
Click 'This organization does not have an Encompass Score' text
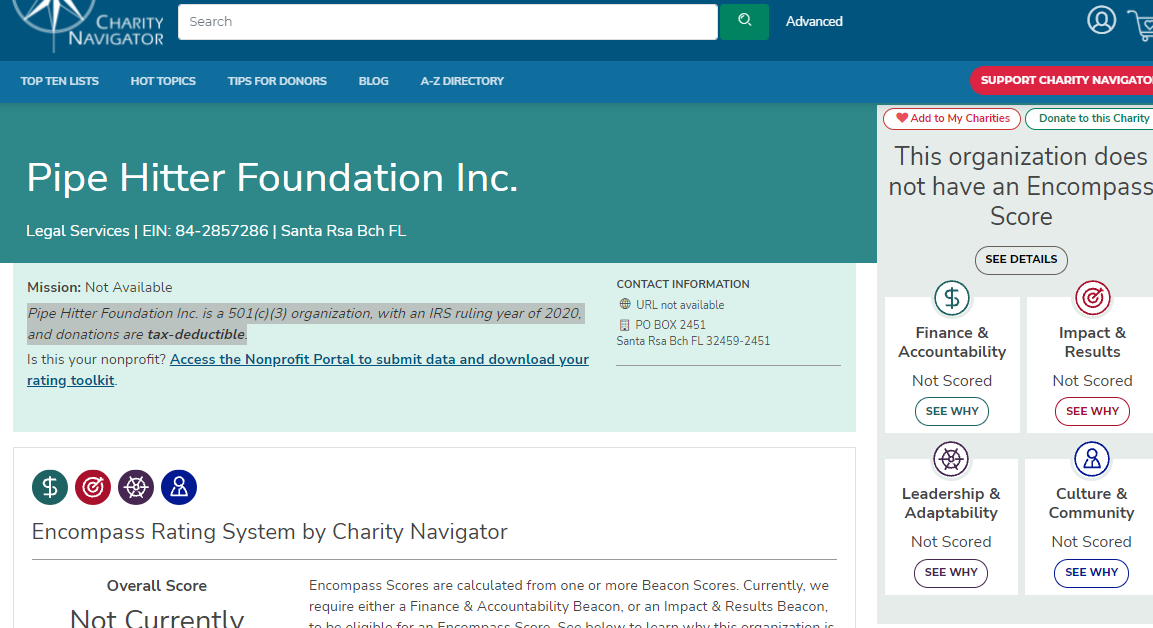tap(1021, 186)
